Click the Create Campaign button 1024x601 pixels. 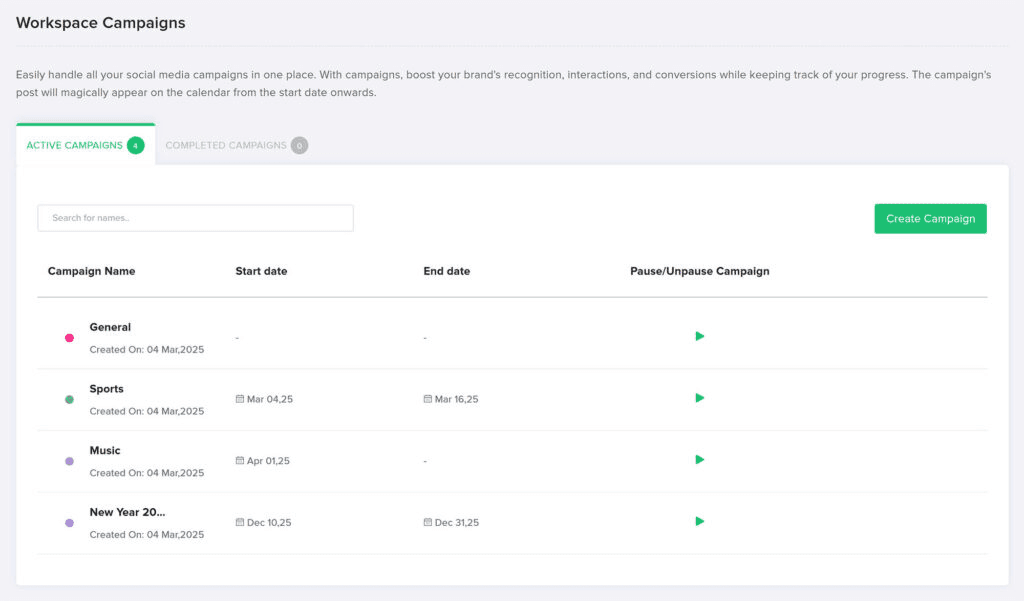click(x=931, y=219)
